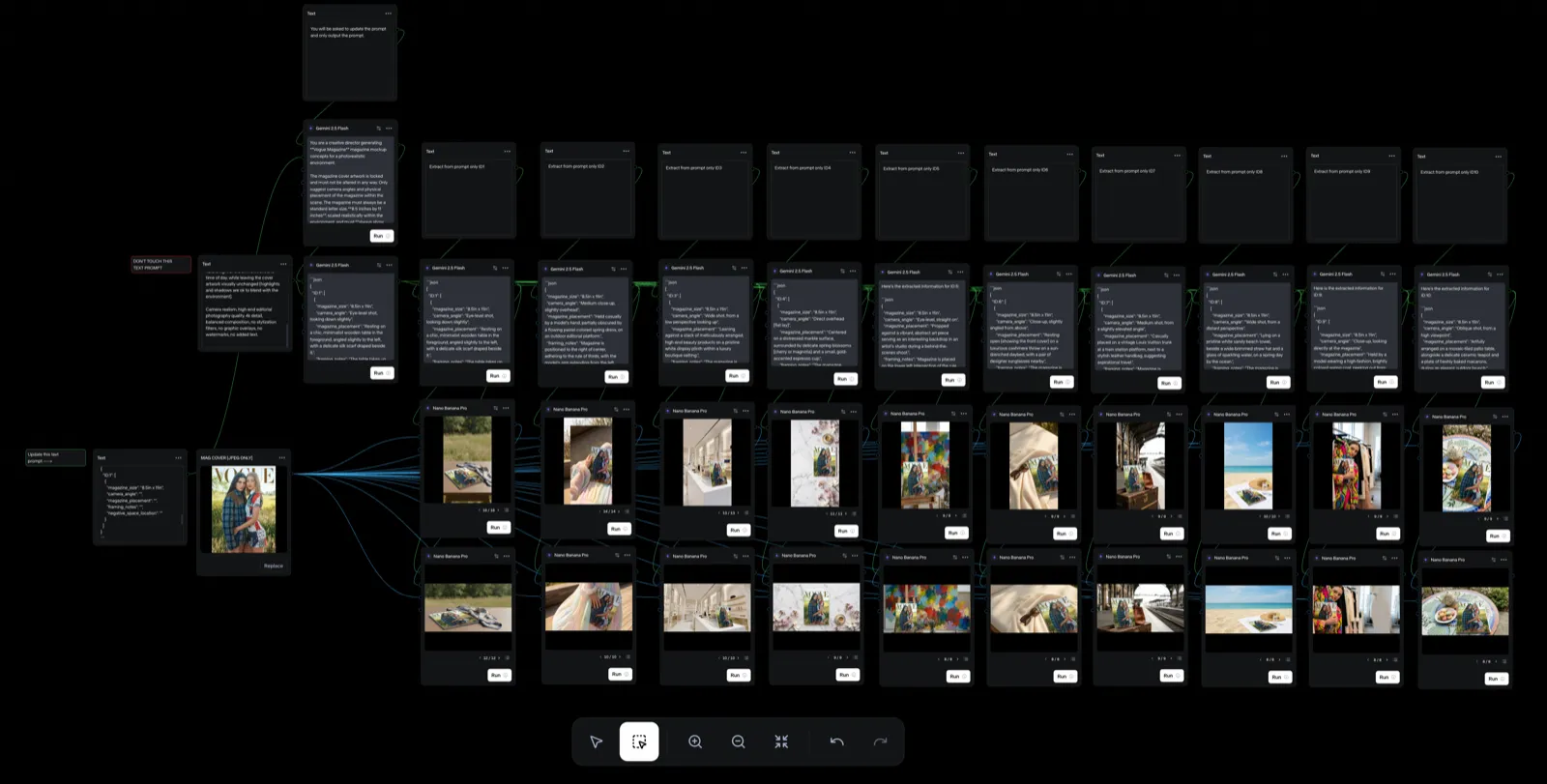This screenshot has width=1547, height=784.
Task: Open options of train station landscape Nano Banana node
Action: click(x=1178, y=557)
